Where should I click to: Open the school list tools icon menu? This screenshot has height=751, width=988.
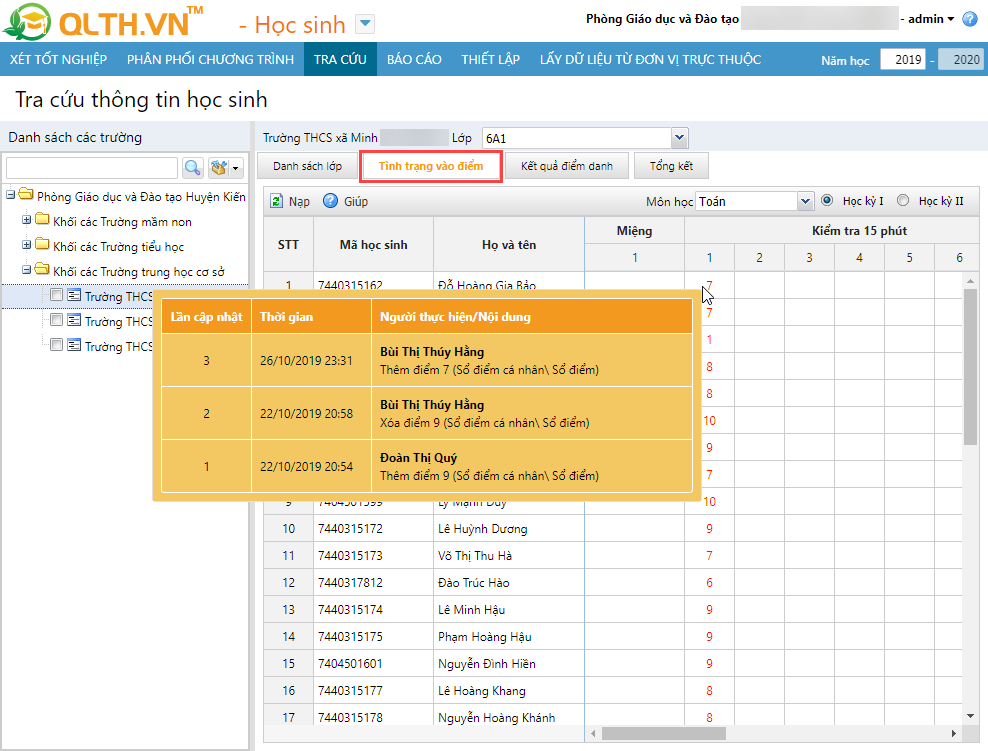tap(223, 167)
